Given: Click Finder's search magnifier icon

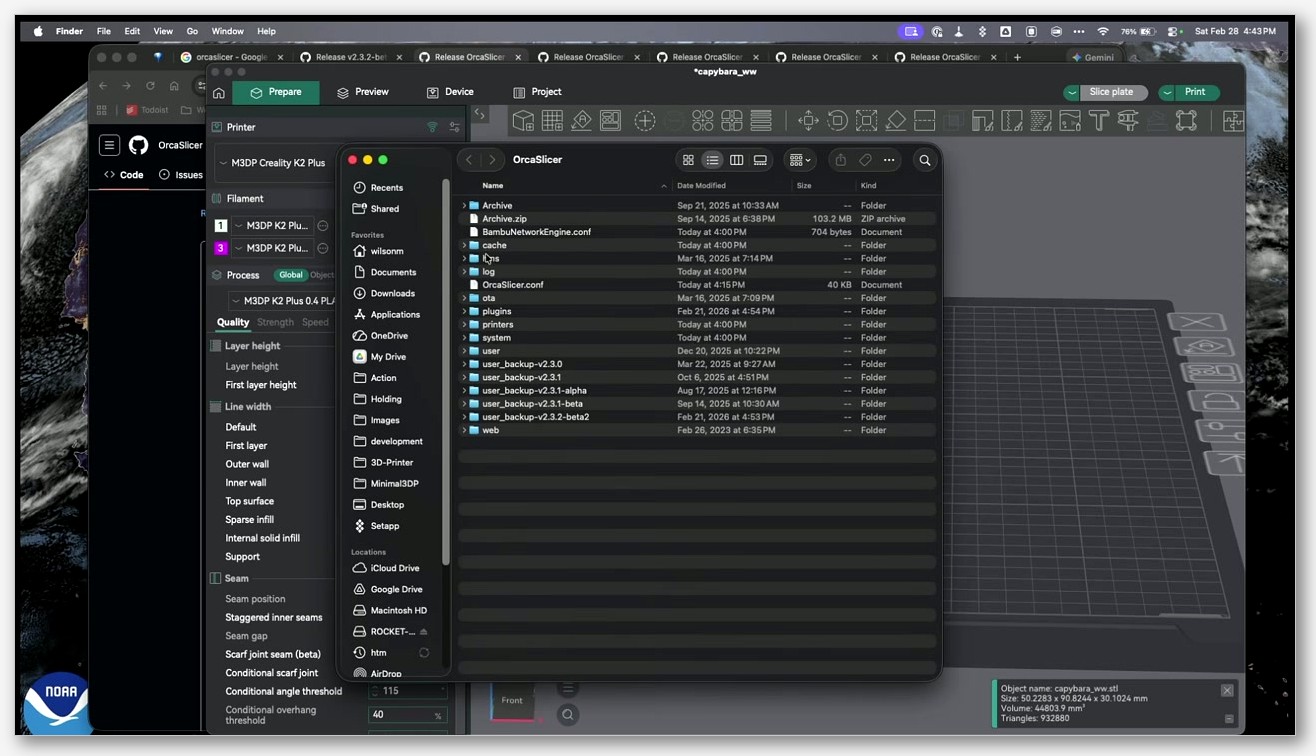Looking at the screenshot, I should coord(925,160).
